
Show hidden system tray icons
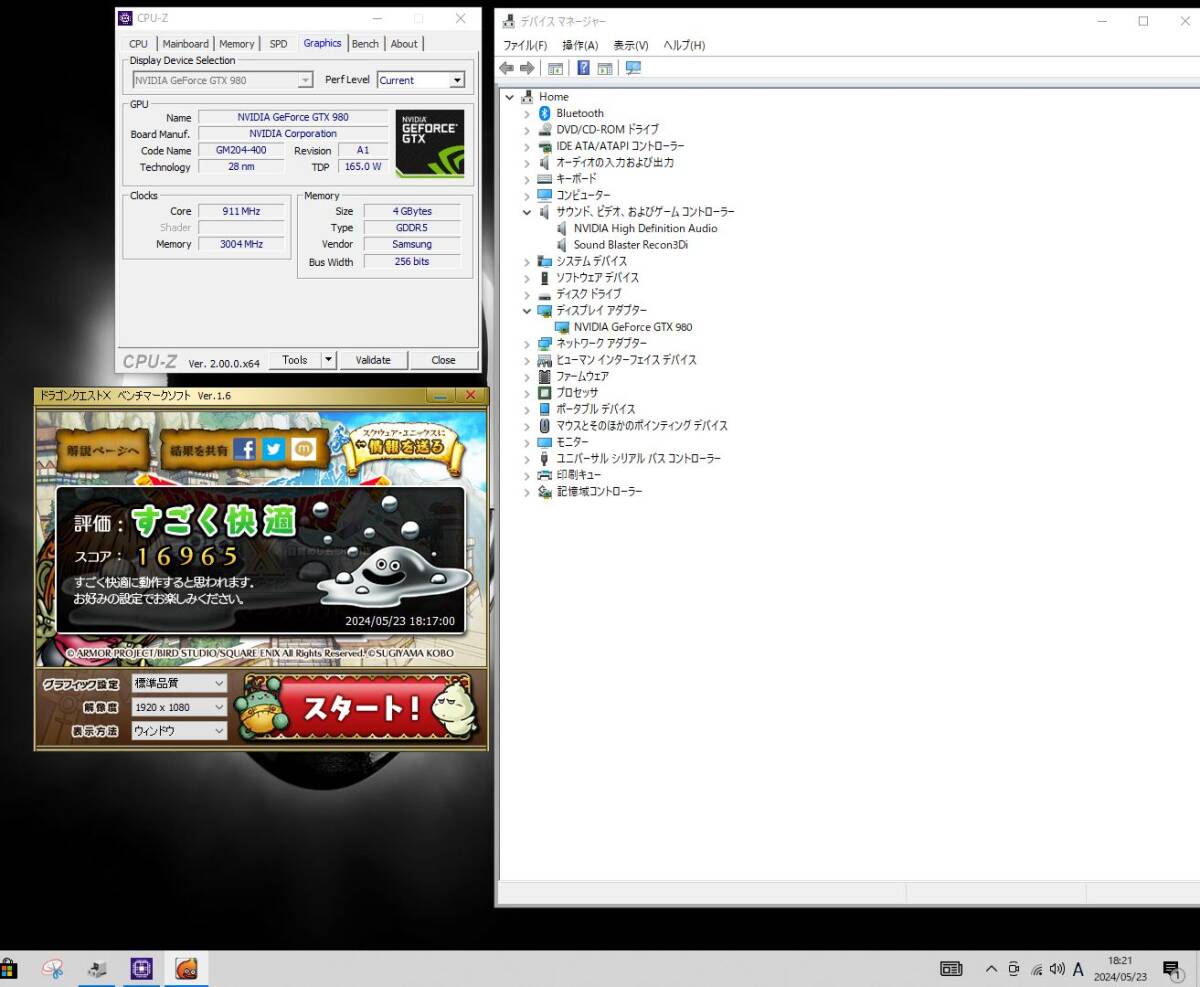(x=991, y=969)
